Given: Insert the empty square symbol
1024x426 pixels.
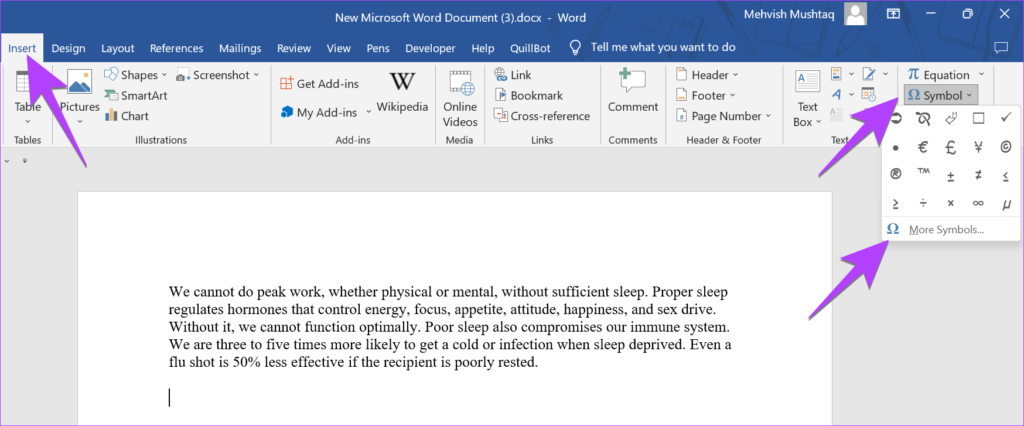Looking at the screenshot, I should click(x=978, y=118).
